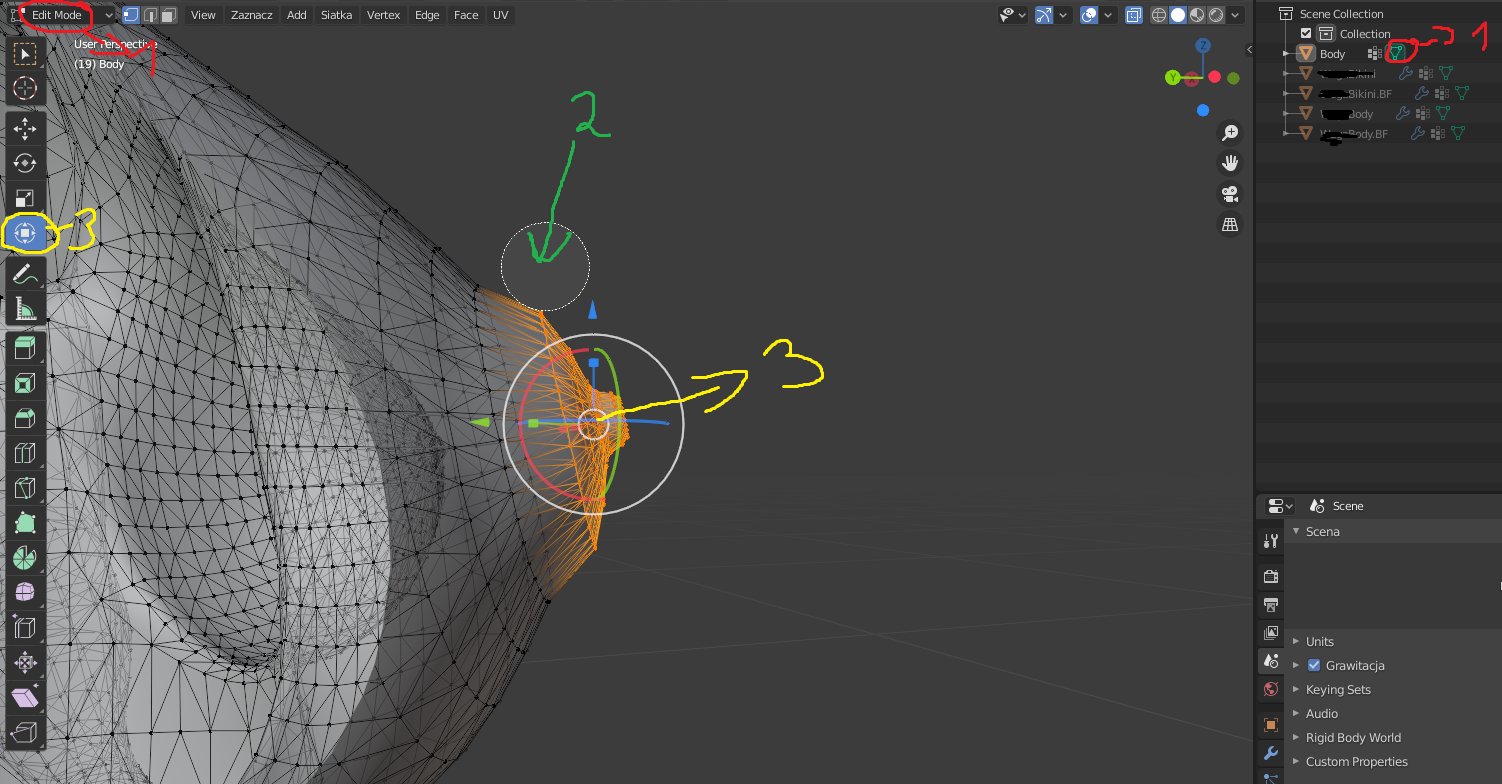The height and width of the screenshot is (784, 1502).
Task: Enable edge select mode
Action: coord(150,15)
